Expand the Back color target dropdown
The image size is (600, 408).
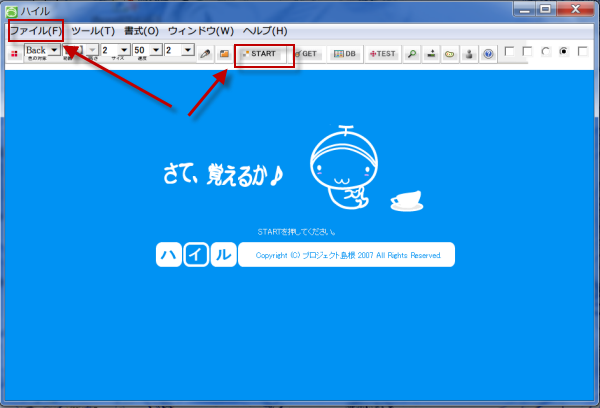point(54,50)
